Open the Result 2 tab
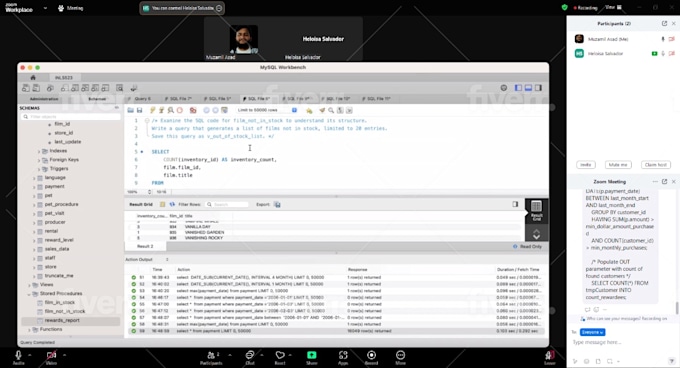 click(145, 246)
